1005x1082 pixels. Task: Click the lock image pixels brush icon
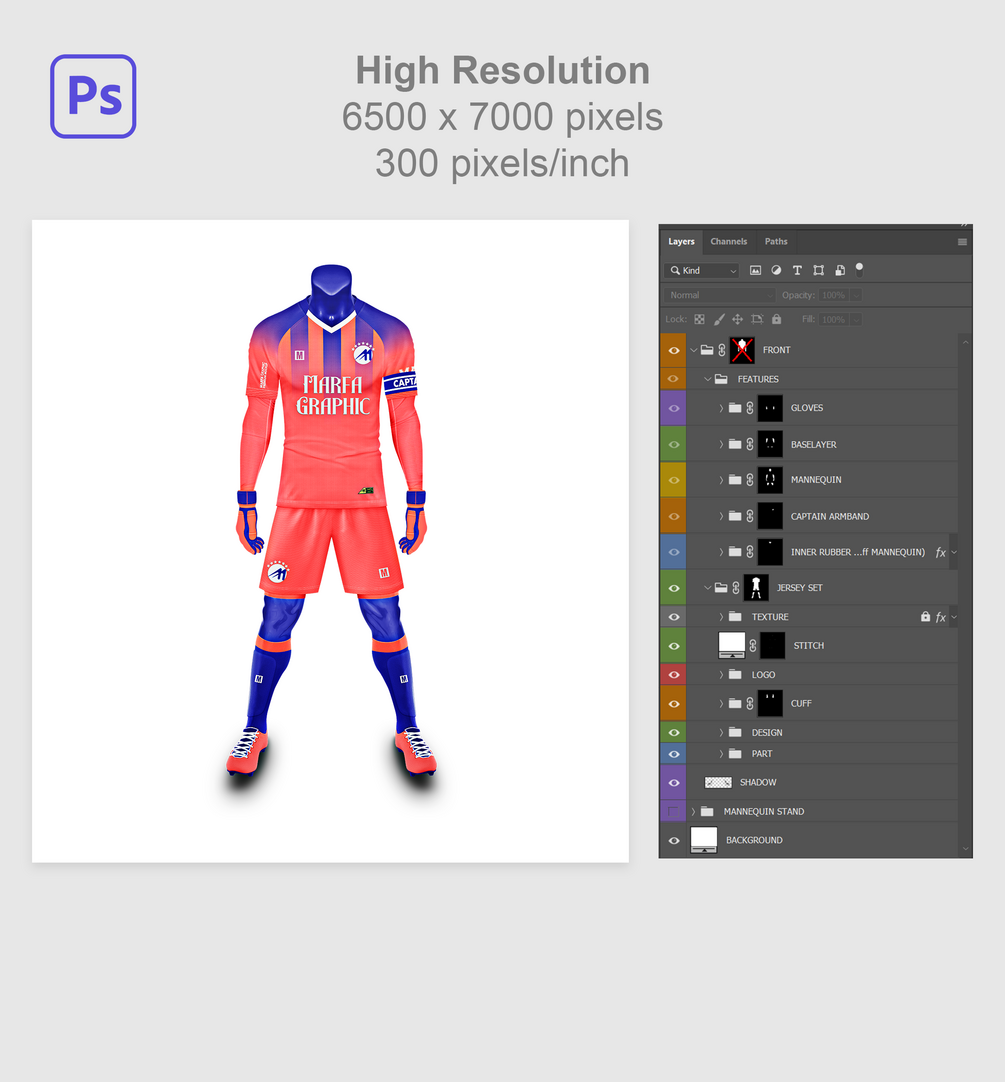[719, 319]
